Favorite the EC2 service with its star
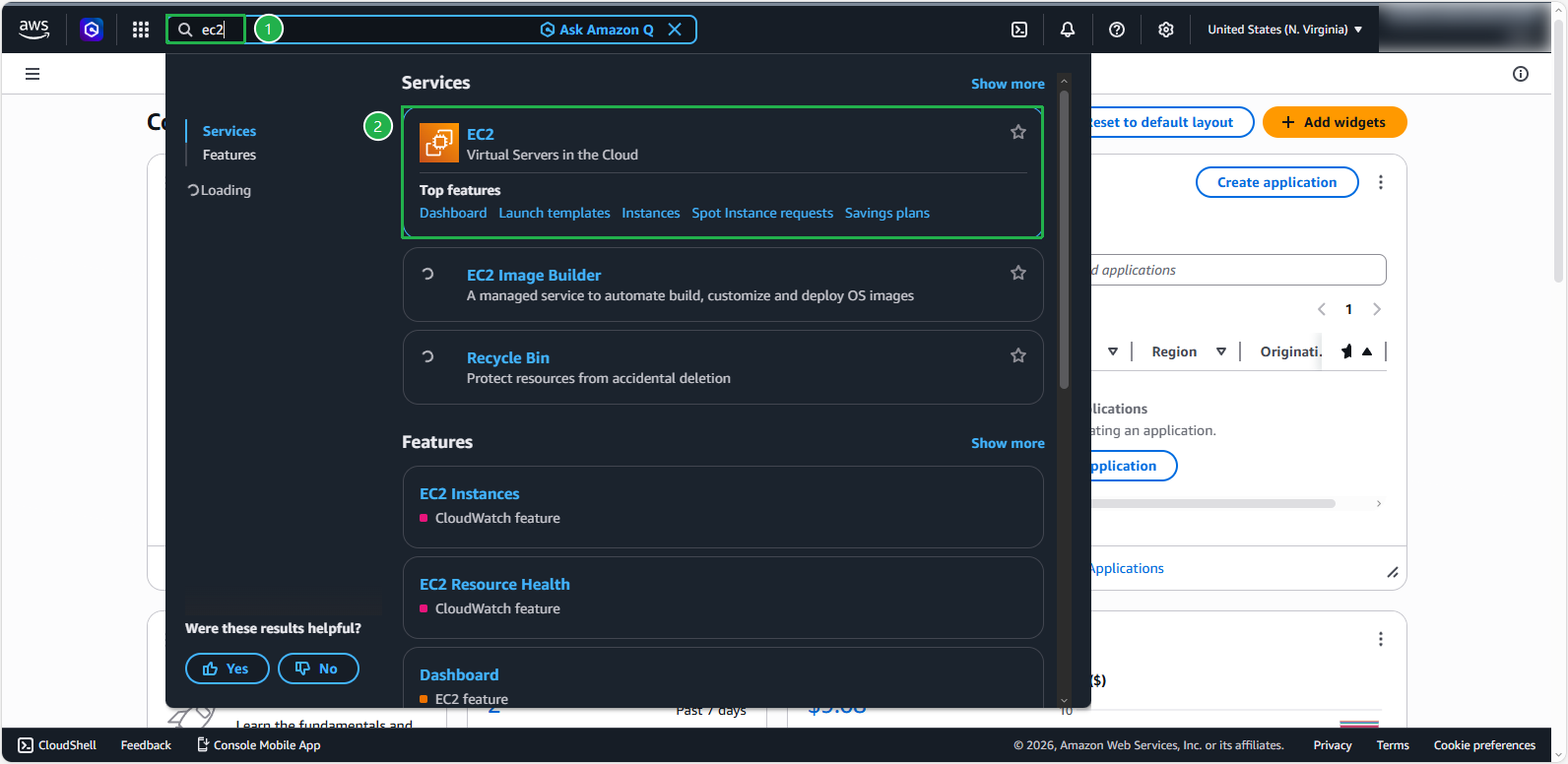The height and width of the screenshot is (764, 1568). pyautogui.click(x=1018, y=132)
